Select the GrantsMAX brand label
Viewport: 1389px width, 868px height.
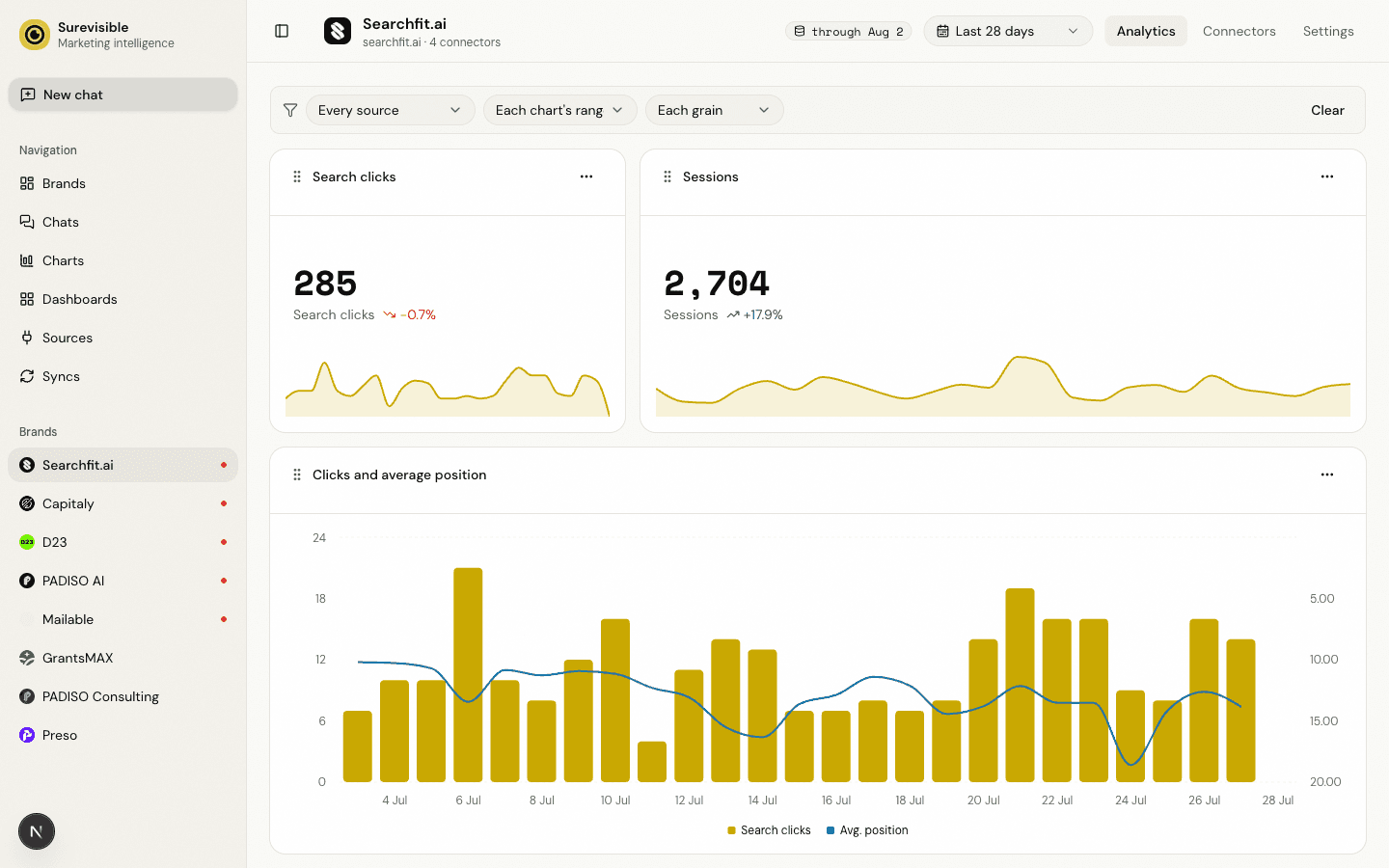coord(78,658)
